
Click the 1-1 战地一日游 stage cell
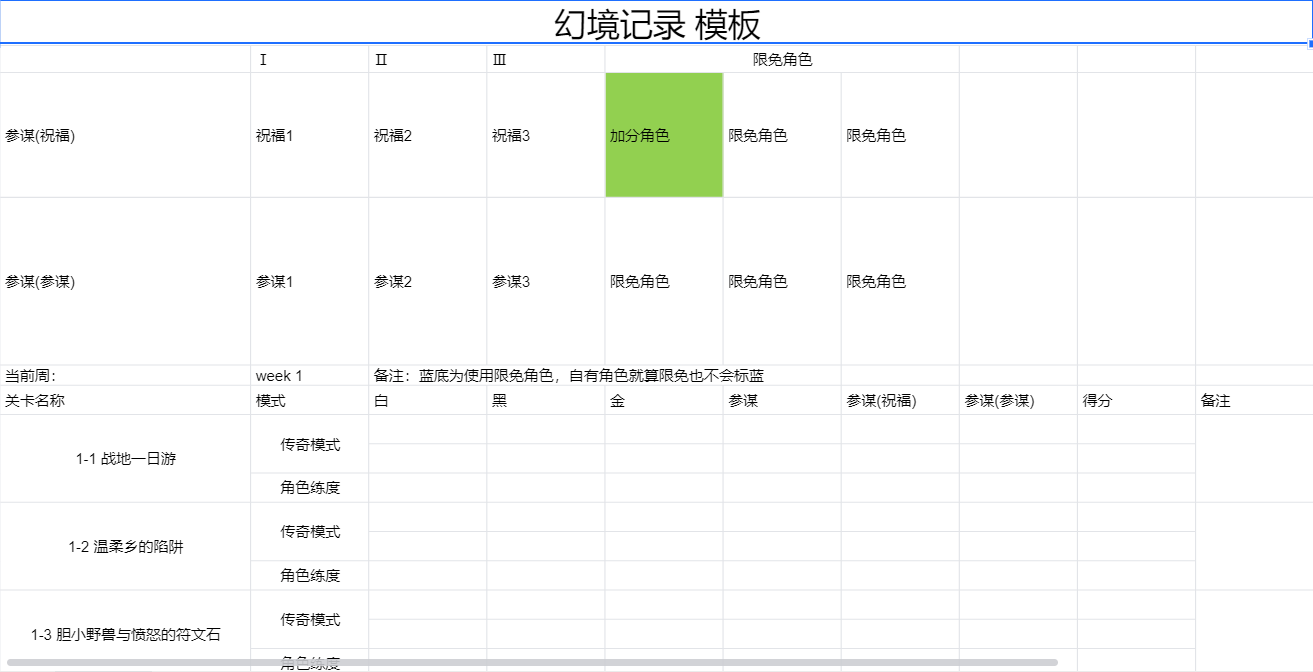(x=125, y=459)
